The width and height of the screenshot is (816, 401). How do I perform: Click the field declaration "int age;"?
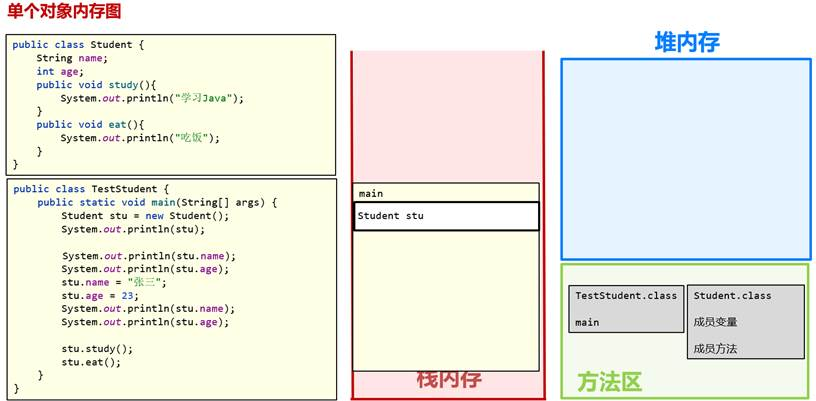60,71
